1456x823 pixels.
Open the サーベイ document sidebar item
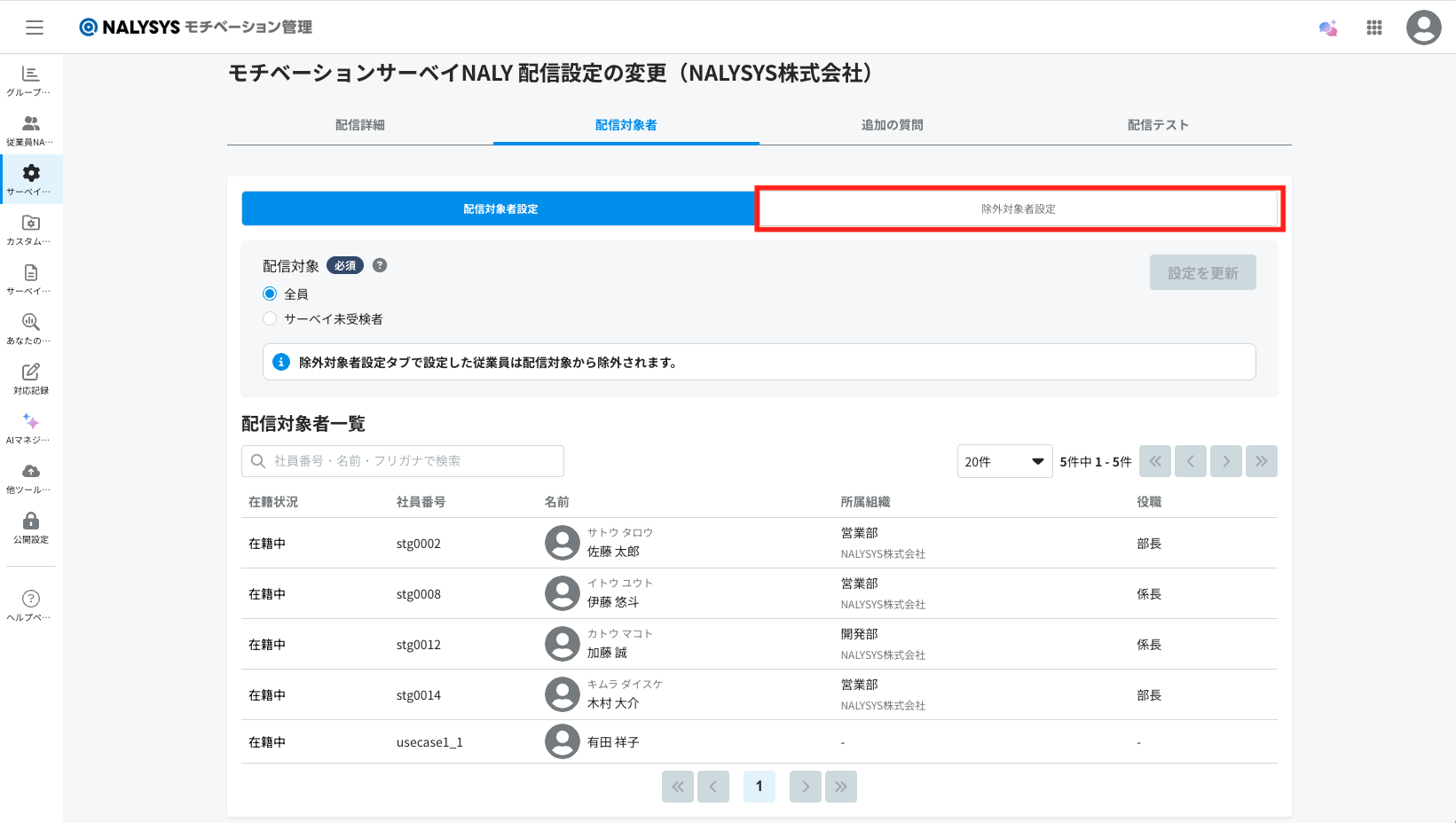pos(31,279)
